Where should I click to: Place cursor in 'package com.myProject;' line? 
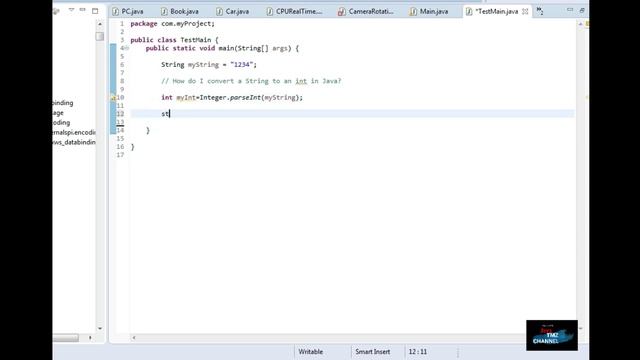172,24
